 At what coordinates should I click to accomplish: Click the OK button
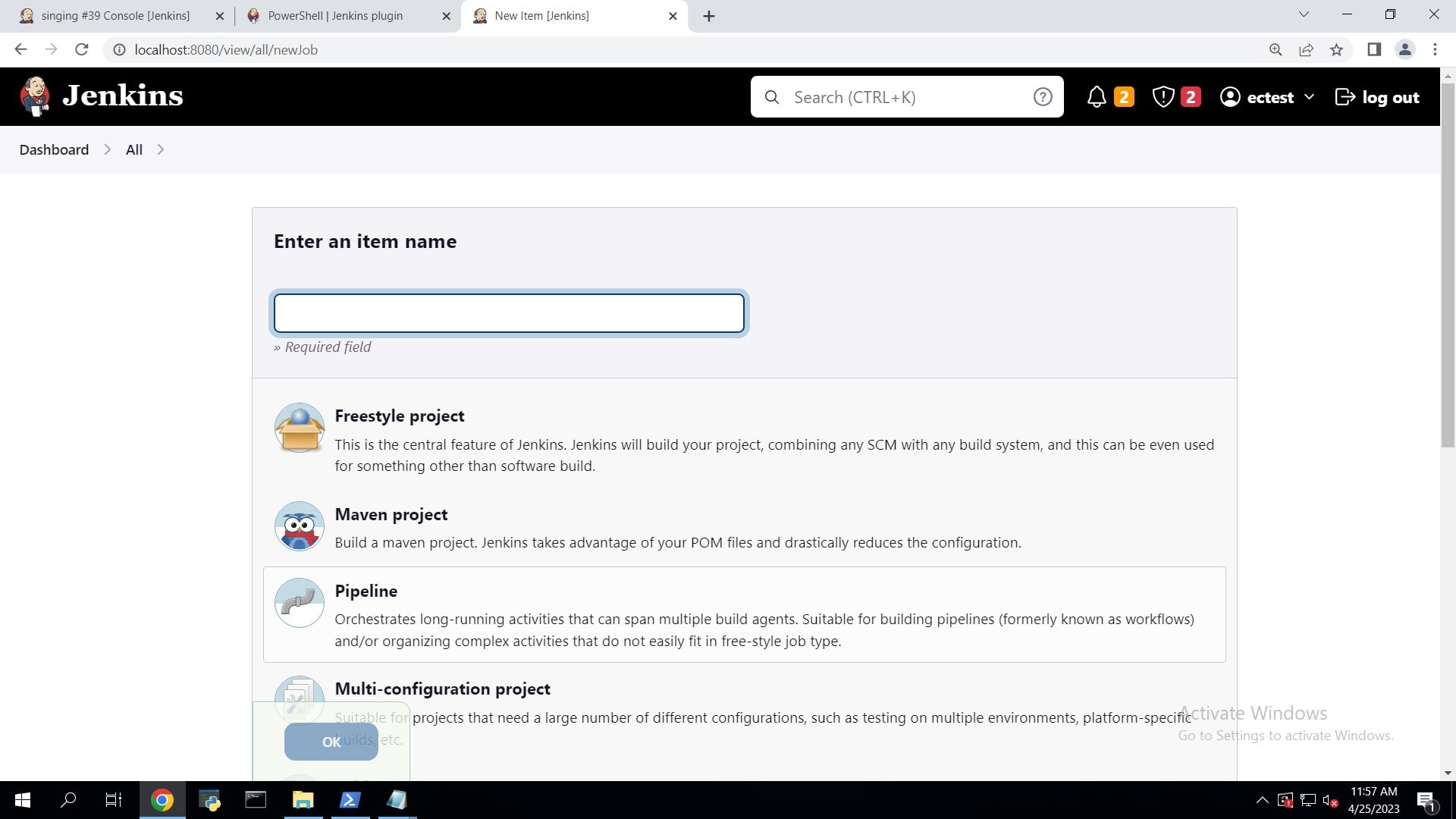331,742
